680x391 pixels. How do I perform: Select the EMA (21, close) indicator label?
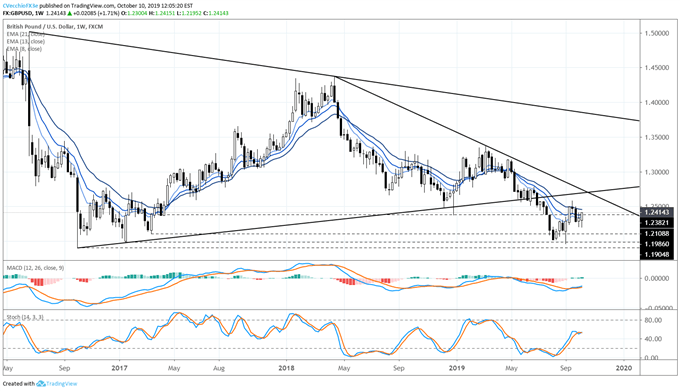coord(25,34)
